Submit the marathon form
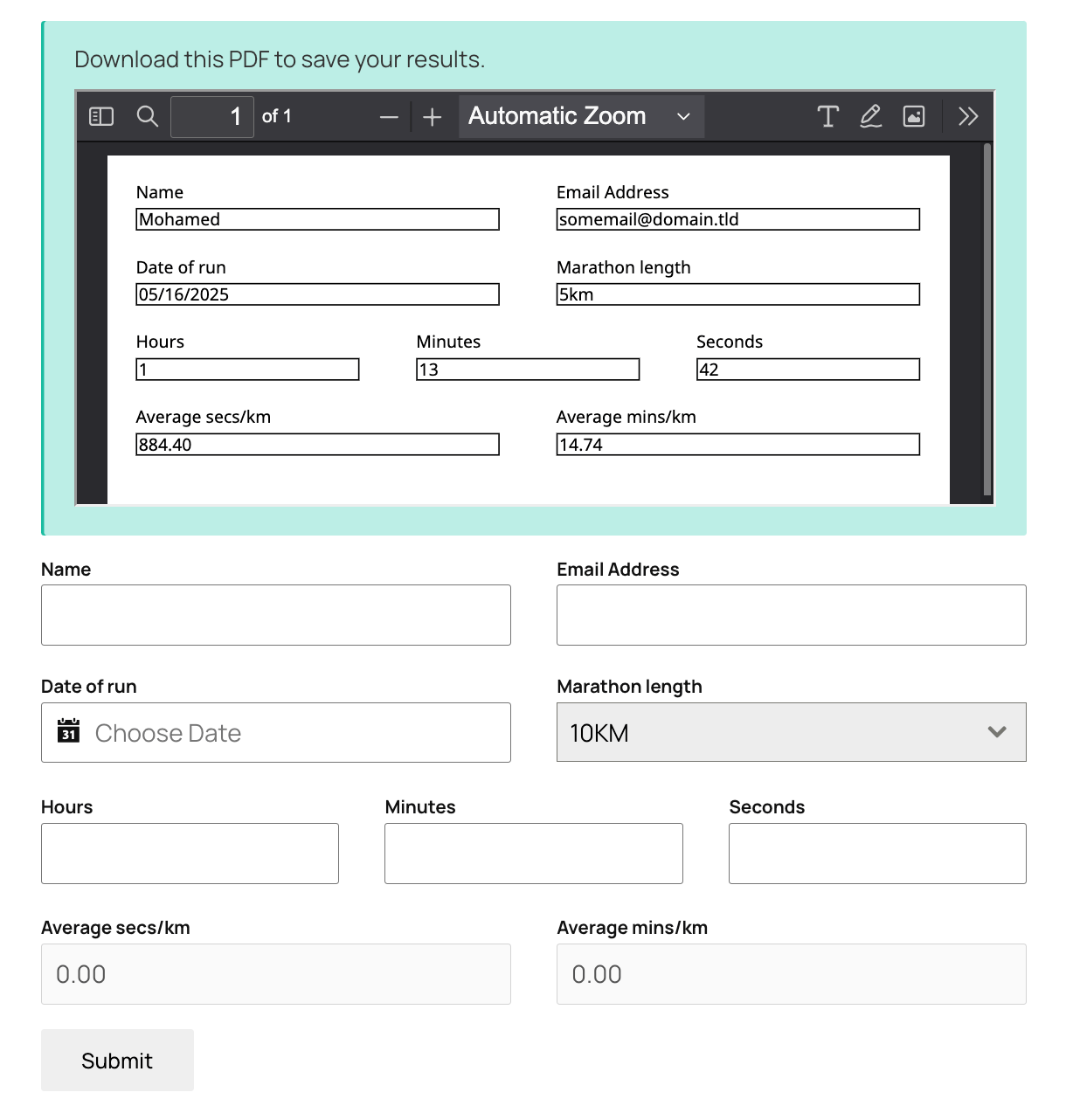The height and width of the screenshot is (1120, 1066). coord(117,1060)
